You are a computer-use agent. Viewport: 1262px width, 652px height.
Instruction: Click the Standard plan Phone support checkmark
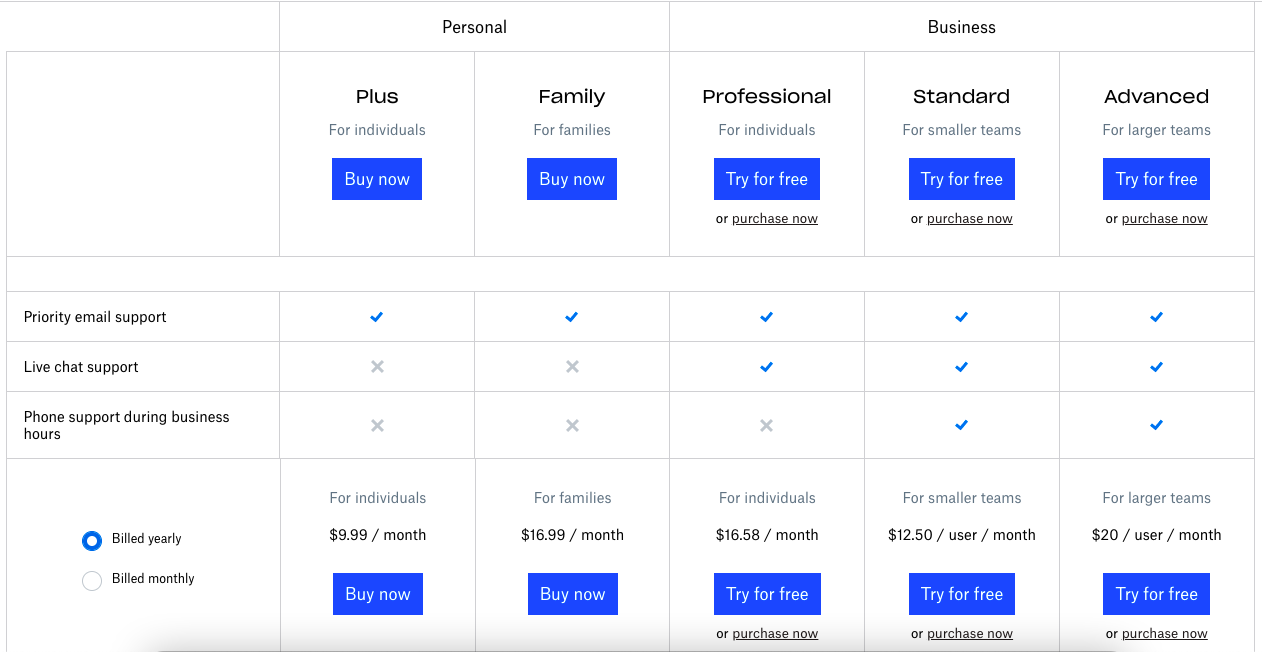(x=961, y=425)
